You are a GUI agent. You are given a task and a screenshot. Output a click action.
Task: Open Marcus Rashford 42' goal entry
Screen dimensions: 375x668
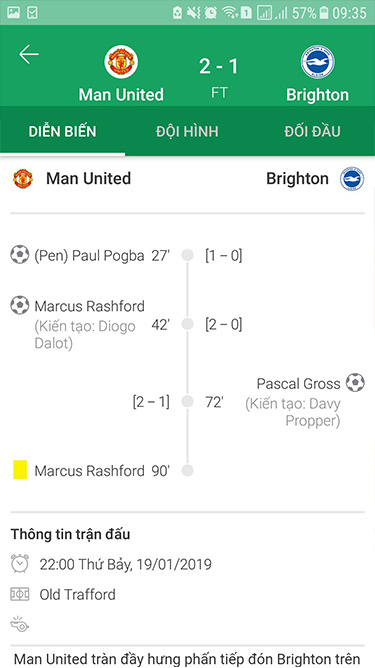tap(89, 306)
